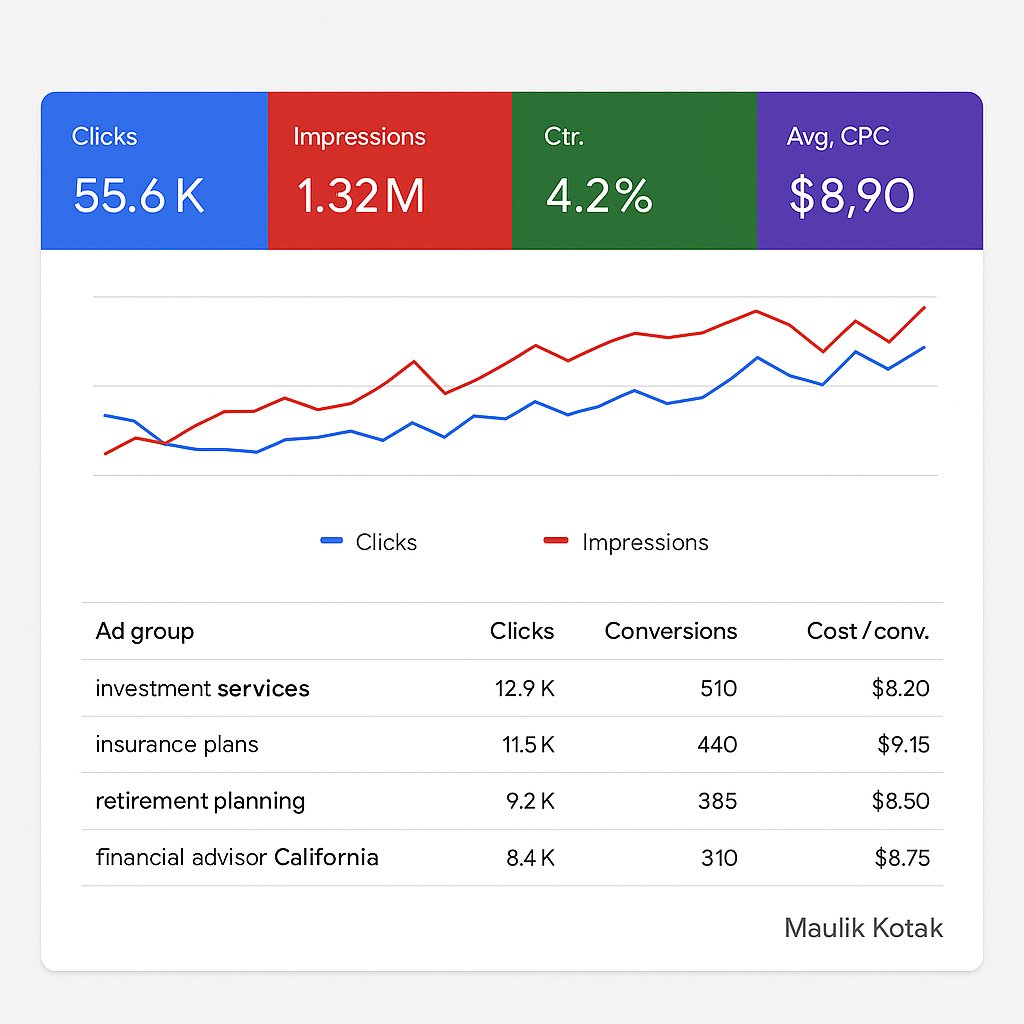This screenshot has width=1024, height=1024.
Task: Click the Maulik Kotak name text
Action: [x=863, y=928]
